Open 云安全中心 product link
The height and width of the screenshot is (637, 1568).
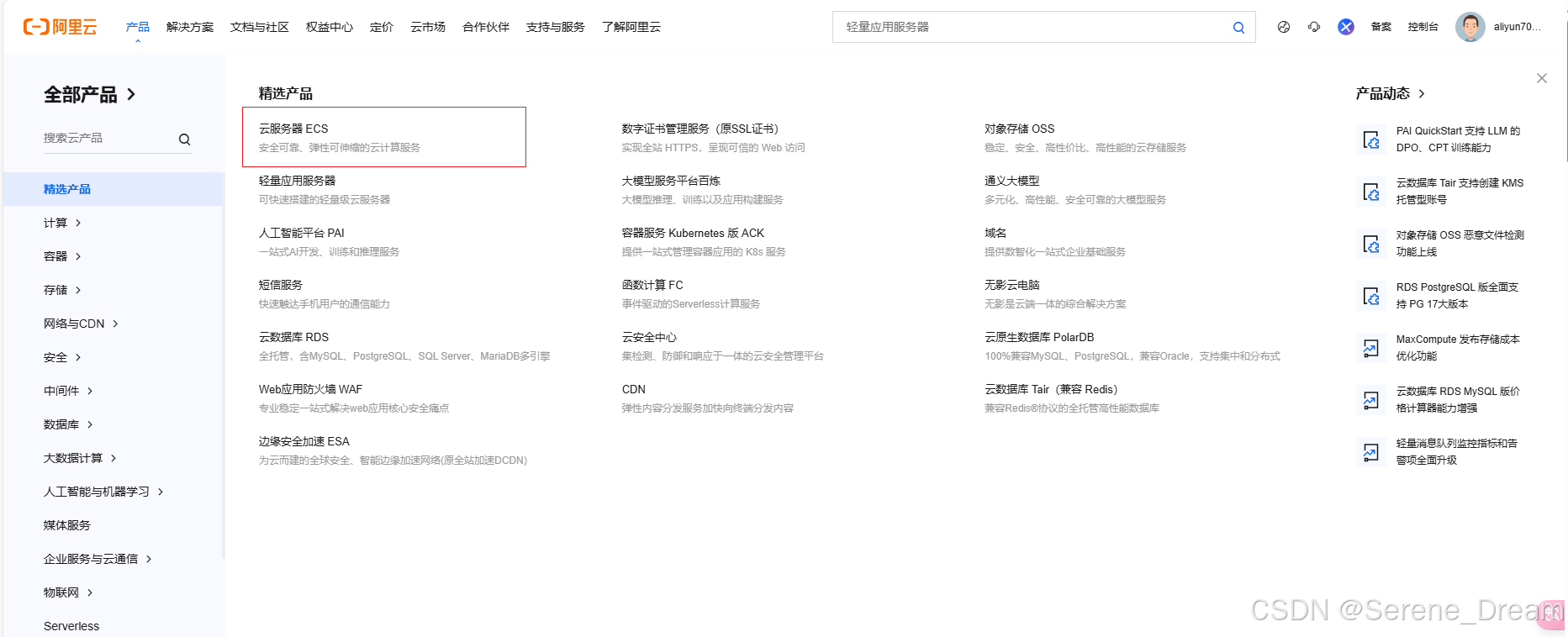(x=649, y=337)
